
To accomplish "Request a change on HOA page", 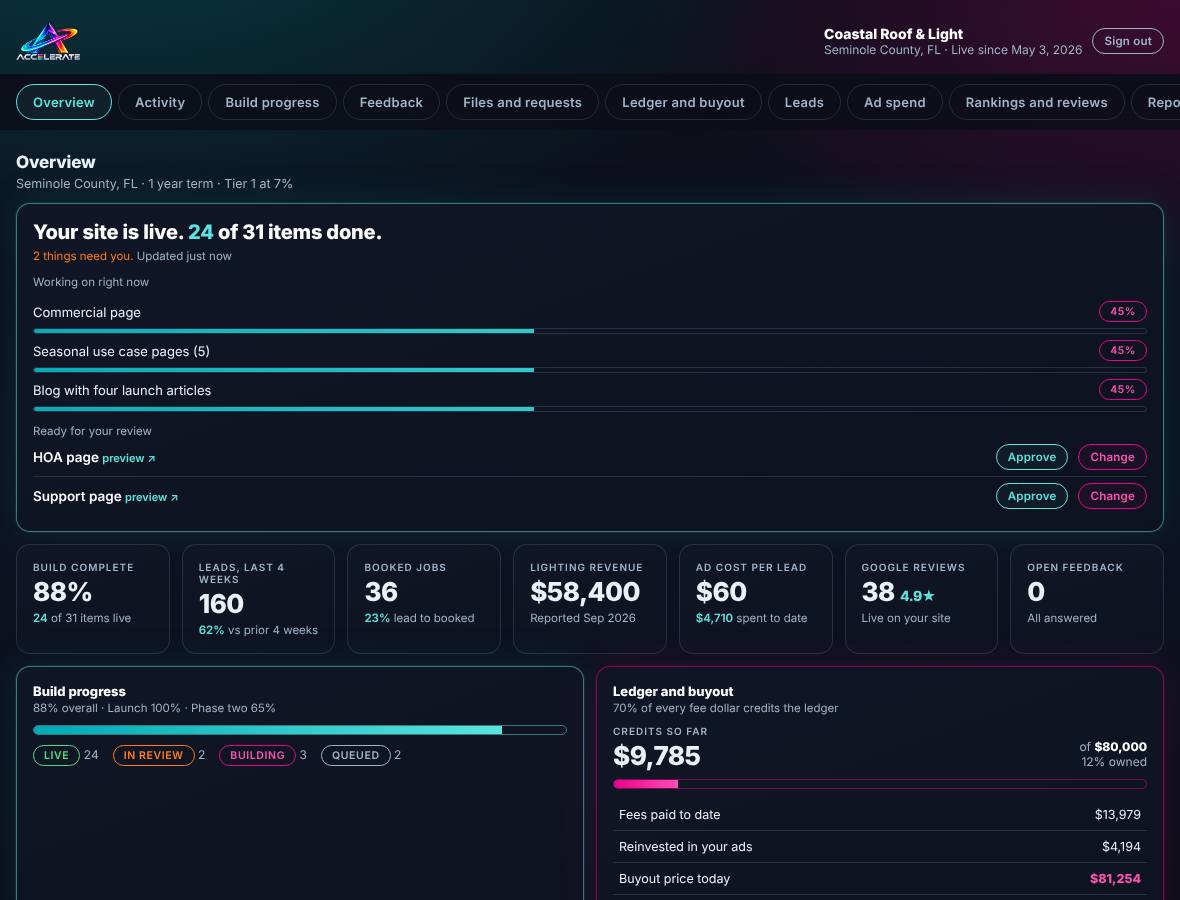I will (1112, 457).
